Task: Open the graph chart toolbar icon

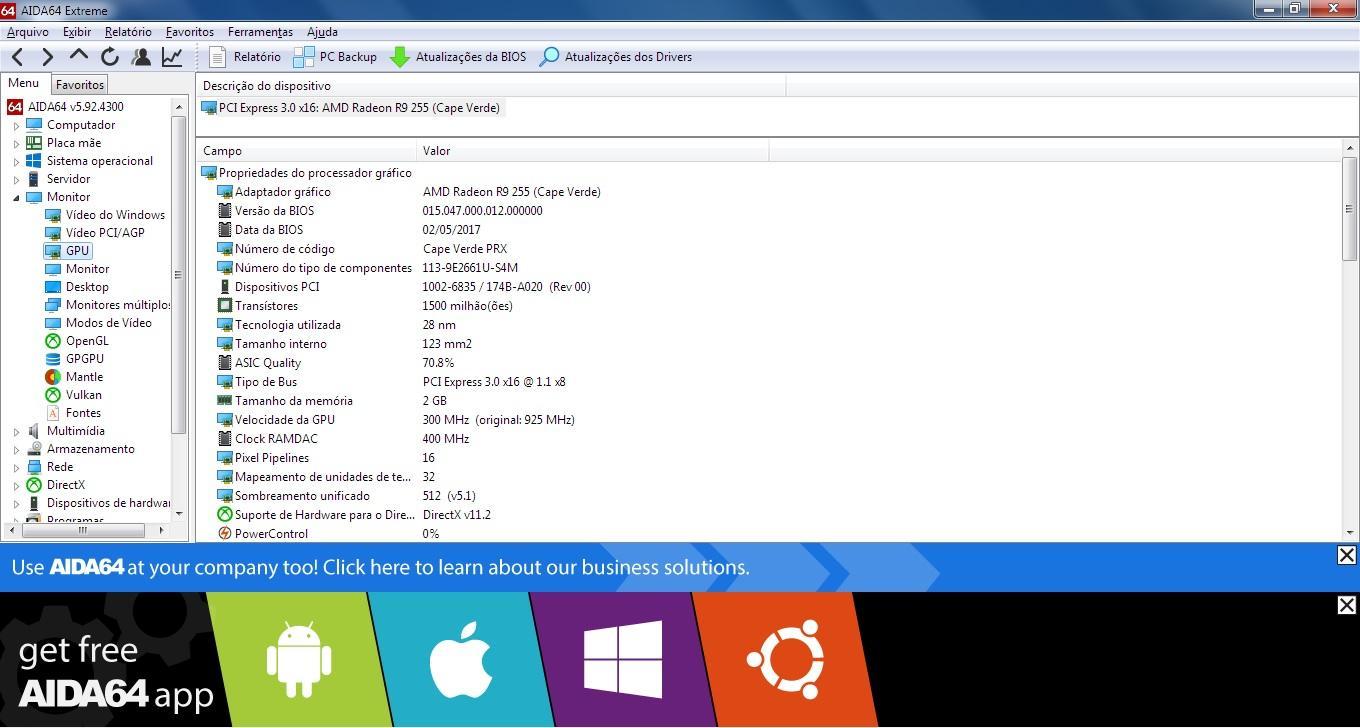Action: point(172,57)
